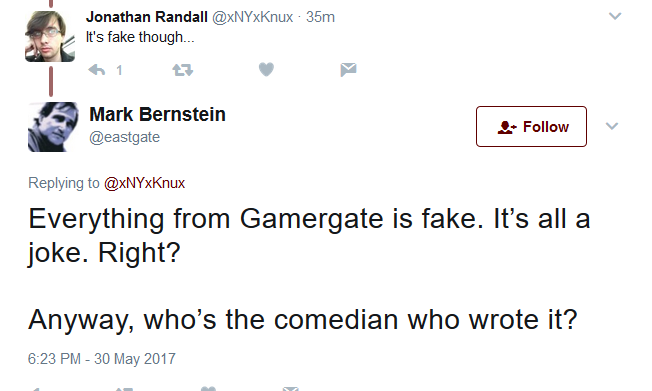Message Mark Bernstein's tweet with envelope icon
Image resolution: width=652 pixels, height=391 pixels.
point(291,389)
